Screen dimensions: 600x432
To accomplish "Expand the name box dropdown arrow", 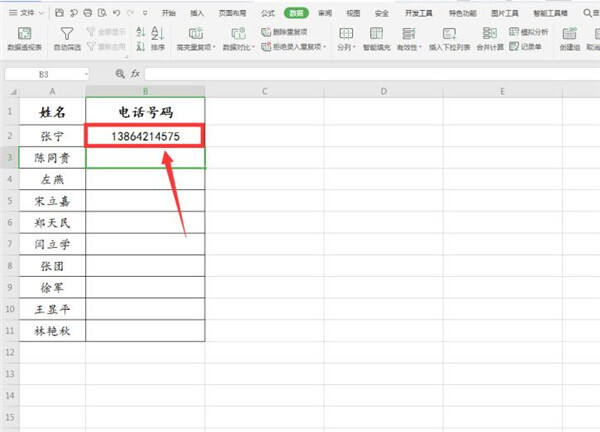I will pos(86,74).
